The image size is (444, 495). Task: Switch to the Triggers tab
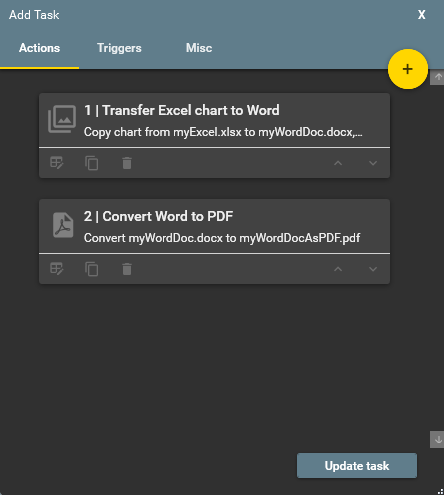119,48
